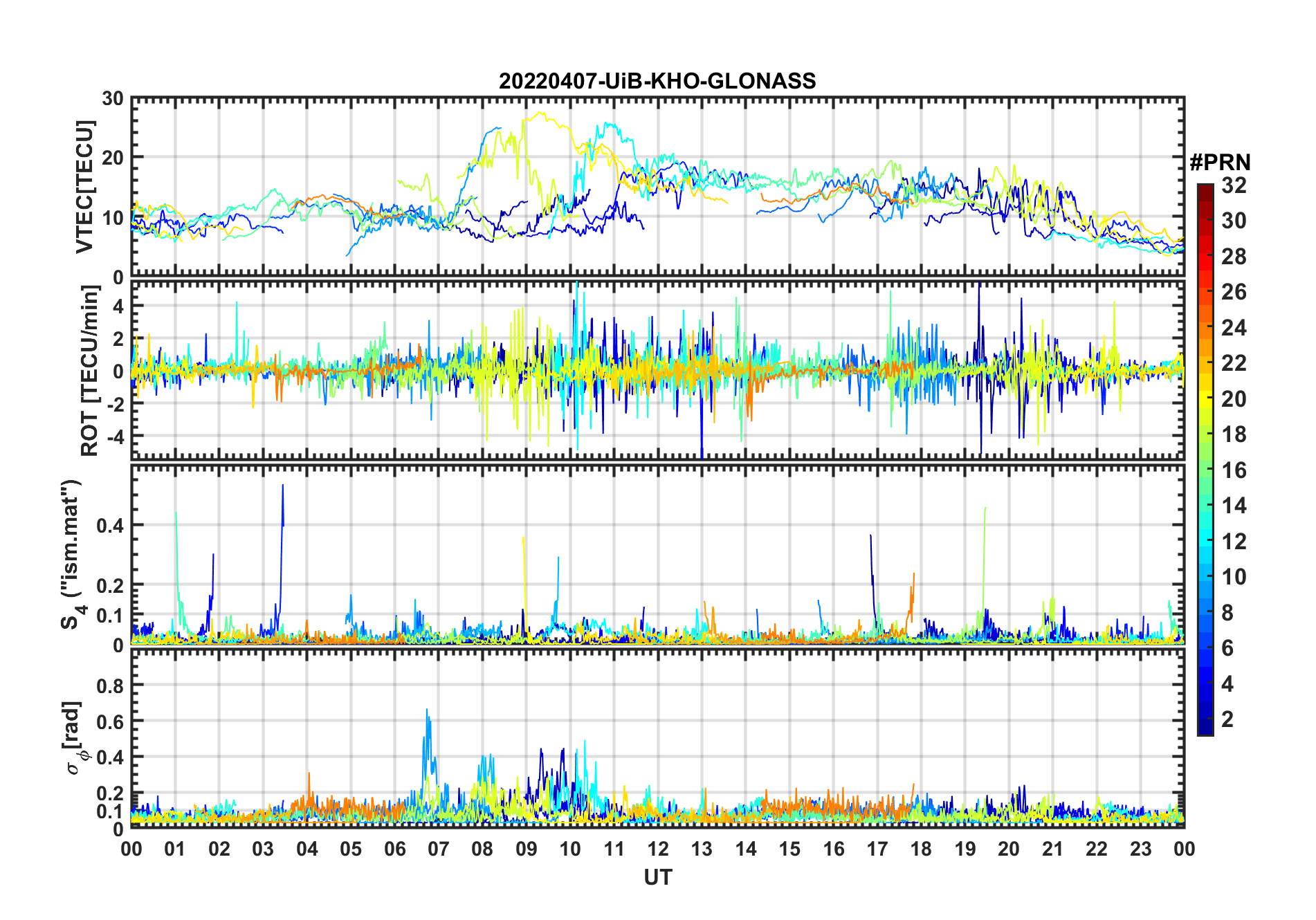Click tick label 14 on PRN colorbar
The image size is (1316, 920).
click(x=1234, y=506)
